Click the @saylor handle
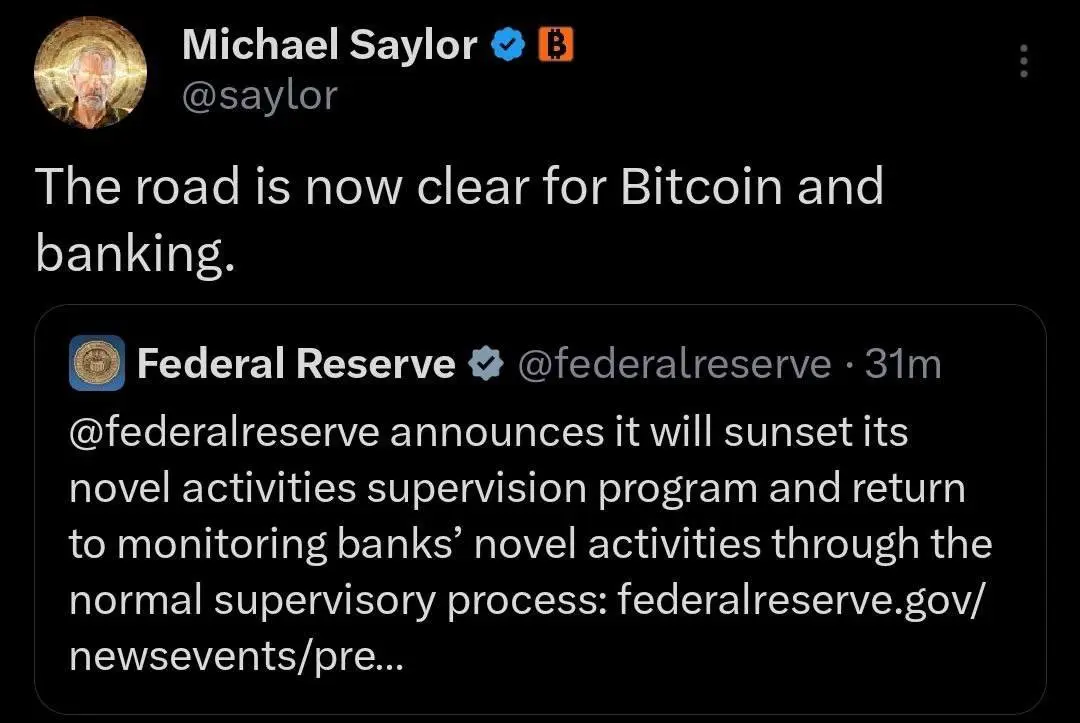The height and width of the screenshot is (723, 1080). point(260,96)
